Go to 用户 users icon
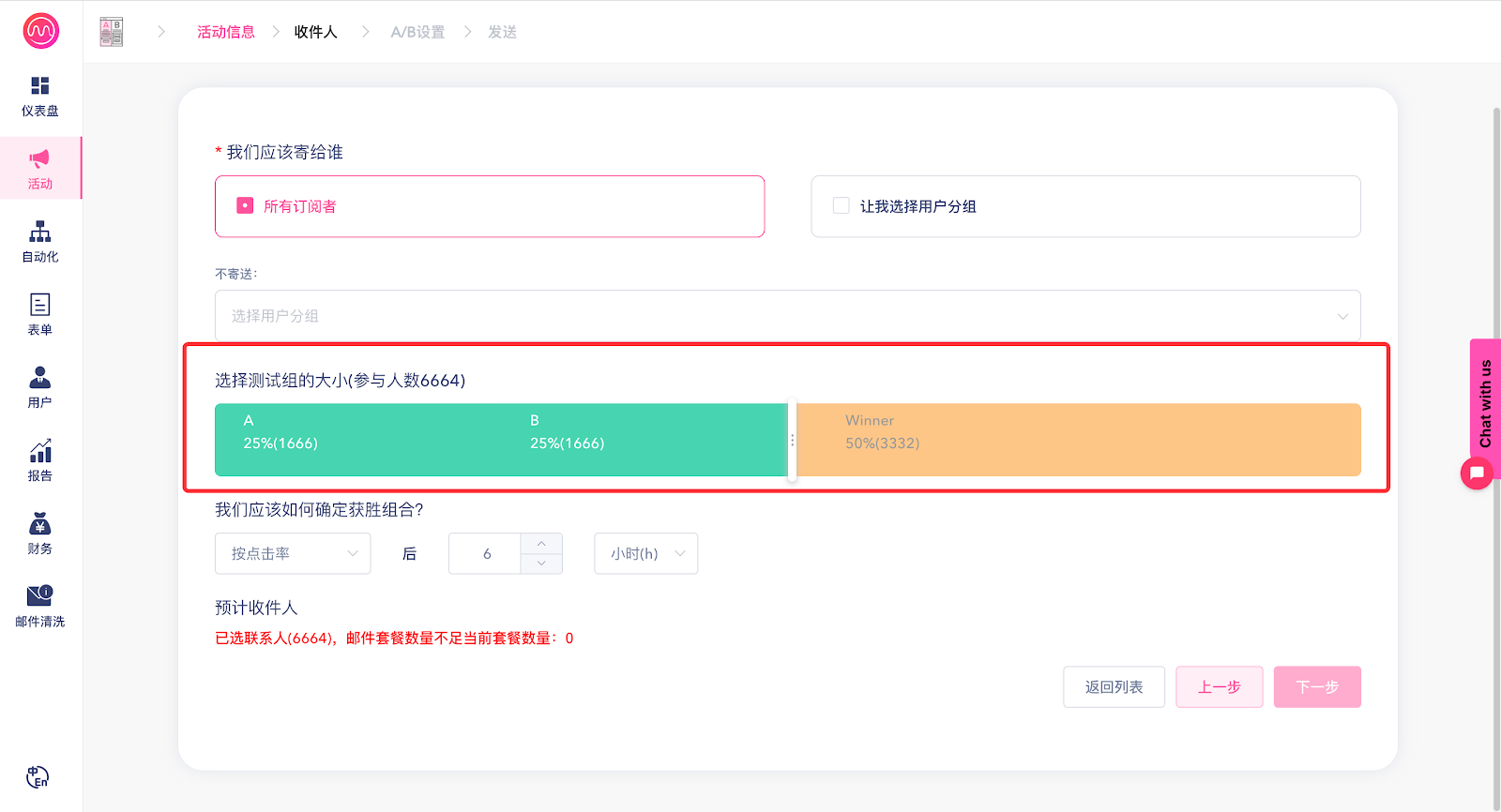 39,378
